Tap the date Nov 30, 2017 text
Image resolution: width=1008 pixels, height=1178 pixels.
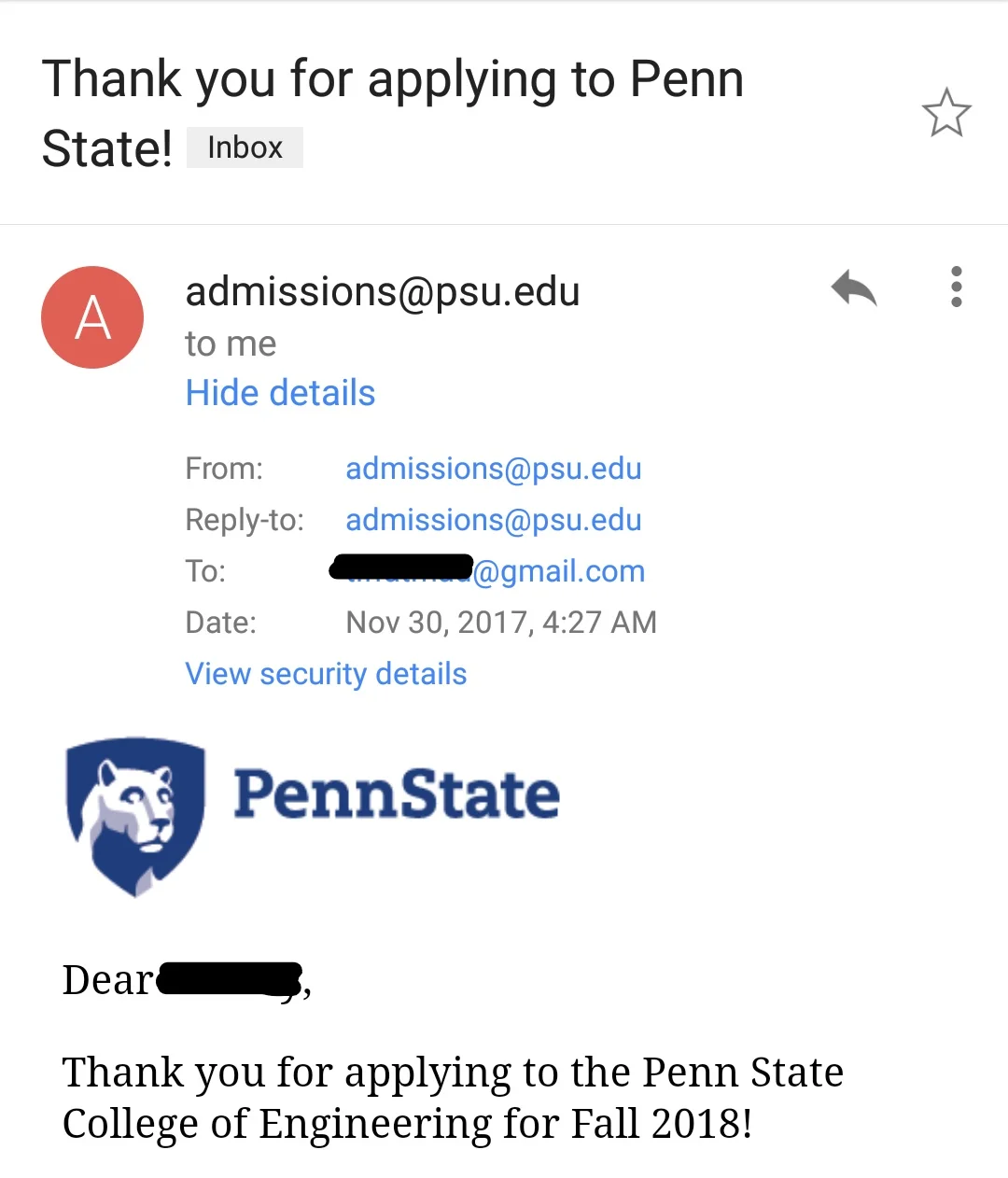[501, 623]
